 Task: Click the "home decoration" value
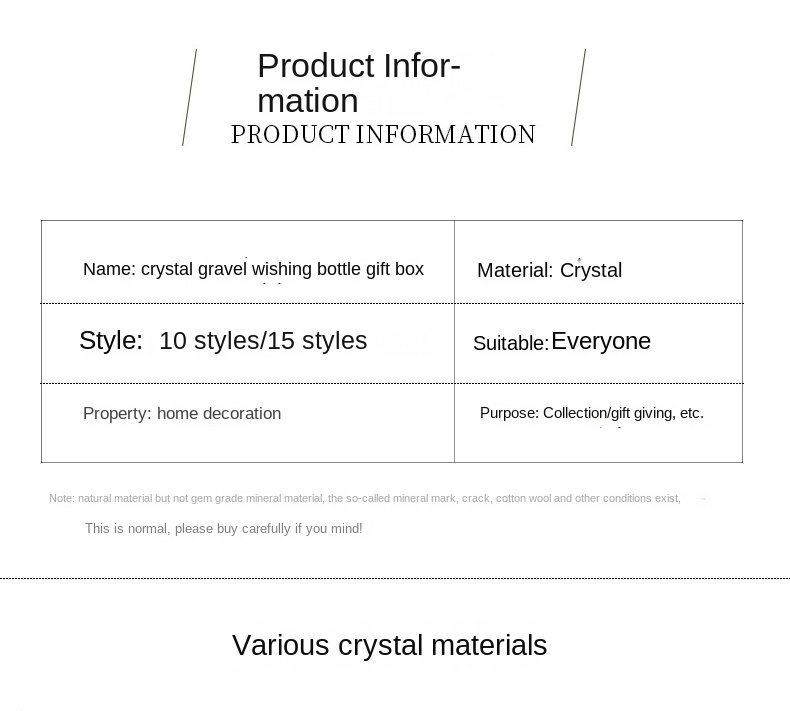click(219, 413)
